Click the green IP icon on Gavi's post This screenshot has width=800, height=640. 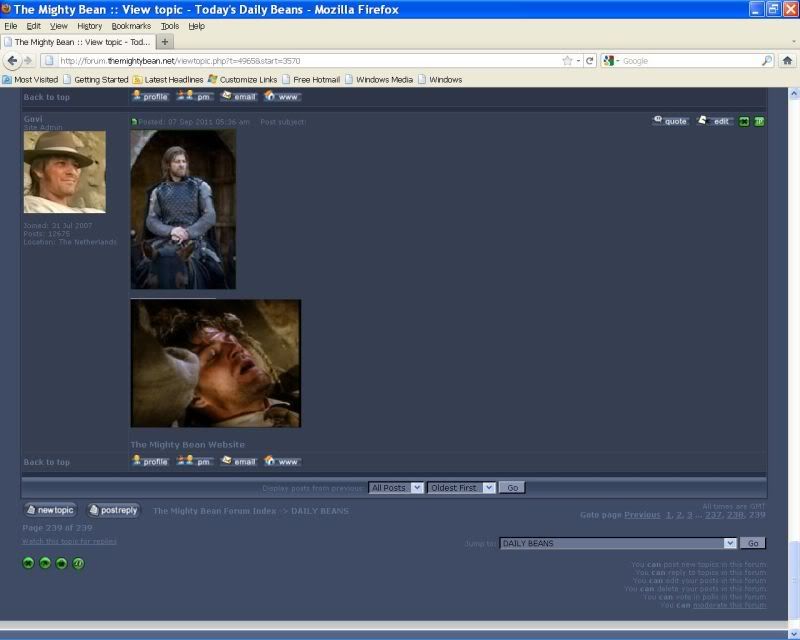[759, 121]
